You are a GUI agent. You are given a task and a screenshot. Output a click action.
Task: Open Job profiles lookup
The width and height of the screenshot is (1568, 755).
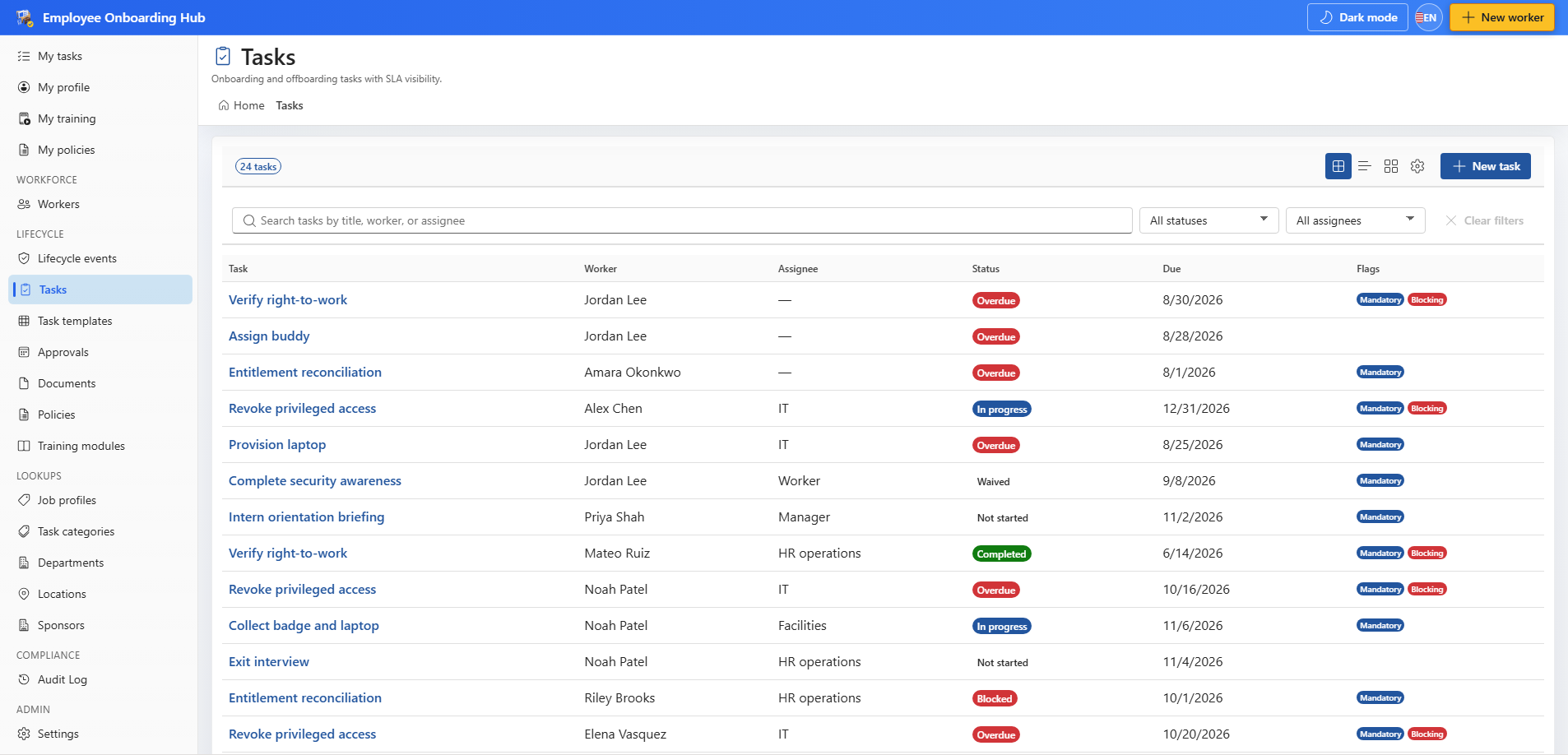click(x=100, y=500)
